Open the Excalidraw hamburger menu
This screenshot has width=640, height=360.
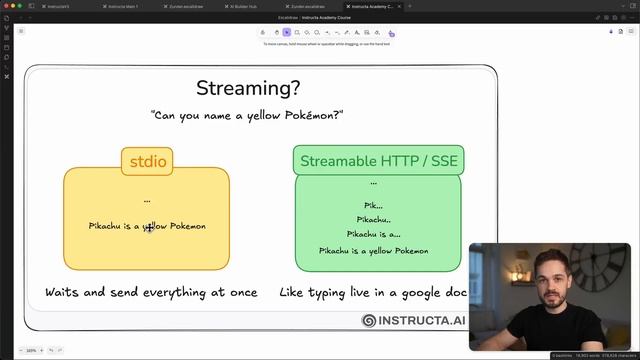tap(21, 31)
